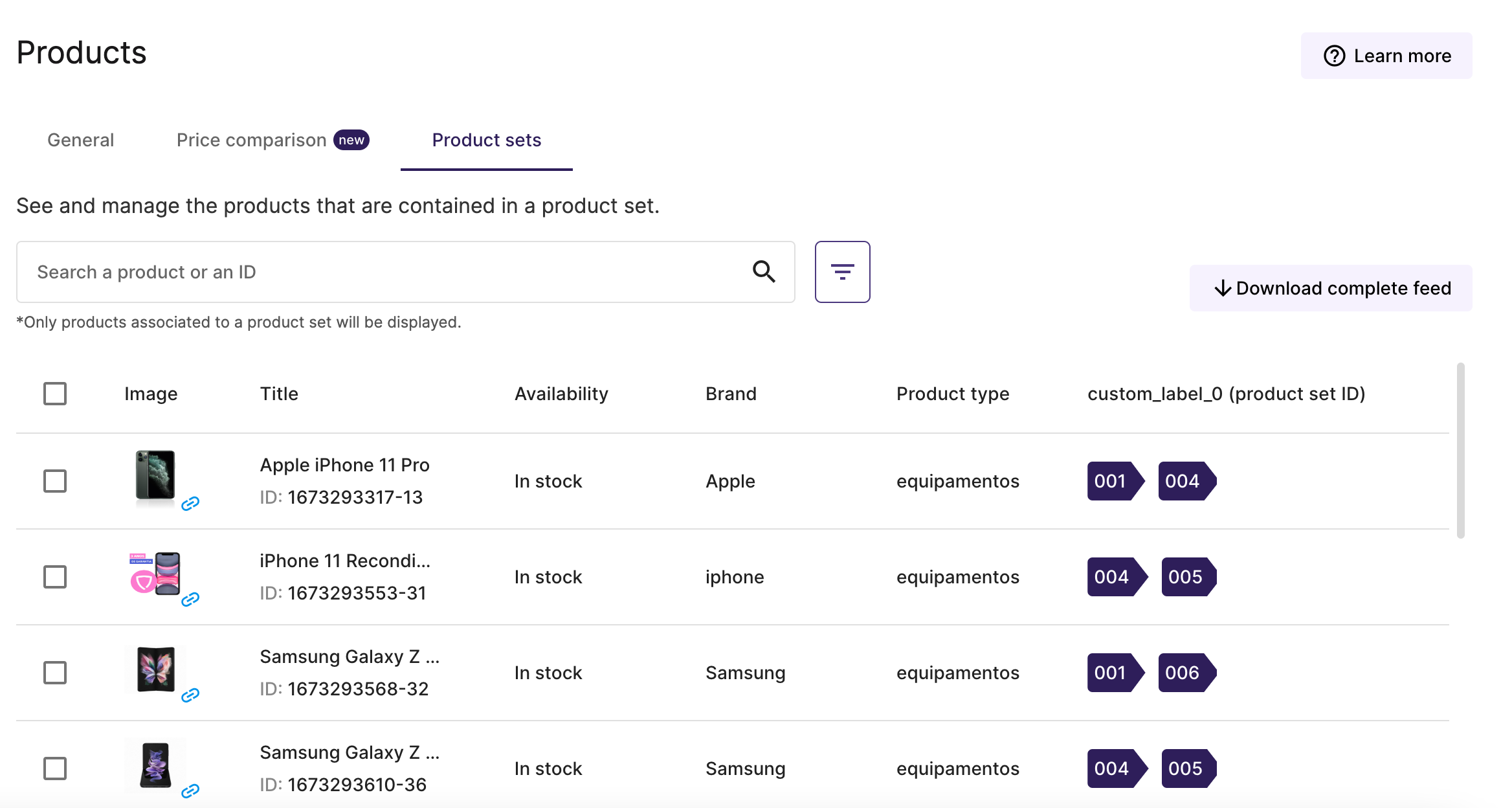
Task: Click the iphone brand cell
Action: [x=735, y=577]
